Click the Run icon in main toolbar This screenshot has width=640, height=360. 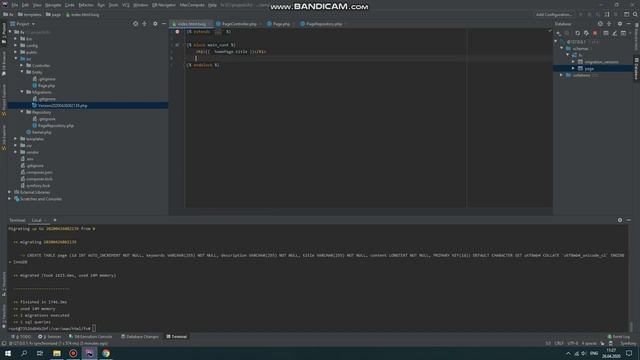(x=580, y=14)
